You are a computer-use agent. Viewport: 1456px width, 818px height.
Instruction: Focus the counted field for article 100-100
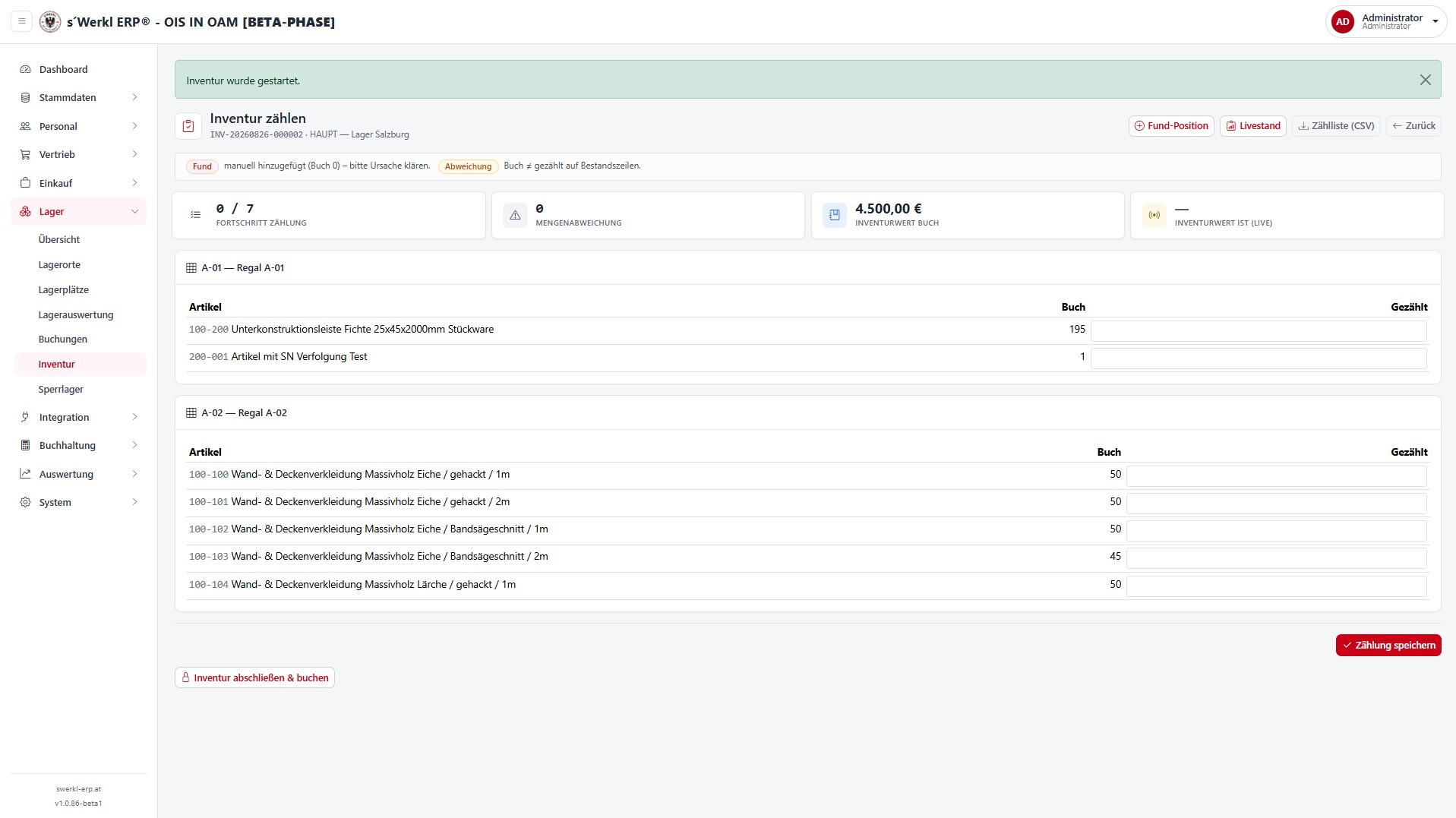pyautogui.click(x=1276, y=475)
